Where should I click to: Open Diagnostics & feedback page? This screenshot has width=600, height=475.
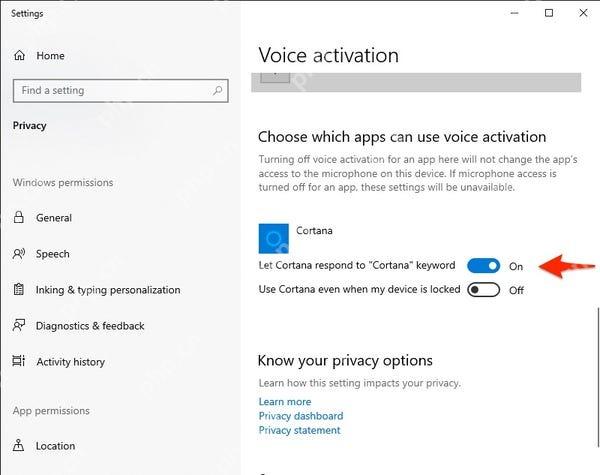(90, 326)
